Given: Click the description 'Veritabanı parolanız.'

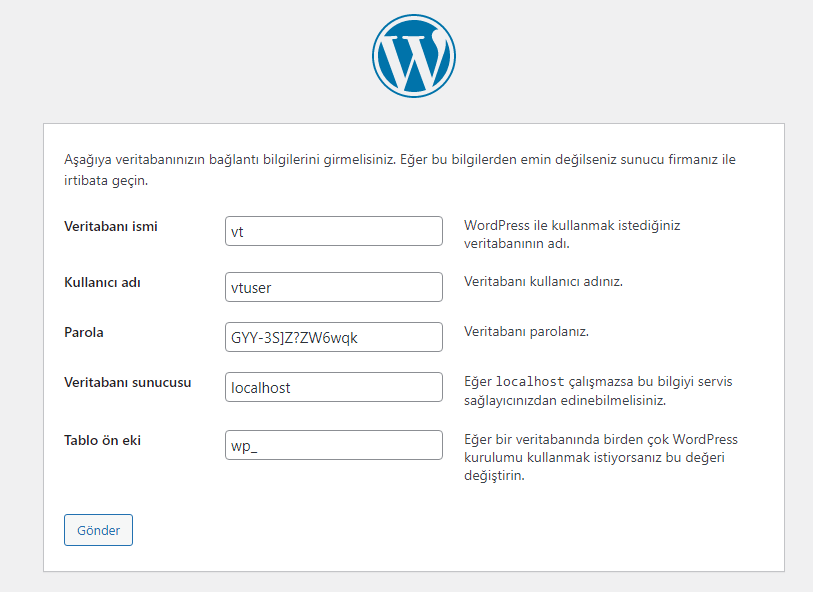Looking at the screenshot, I should 526,331.
